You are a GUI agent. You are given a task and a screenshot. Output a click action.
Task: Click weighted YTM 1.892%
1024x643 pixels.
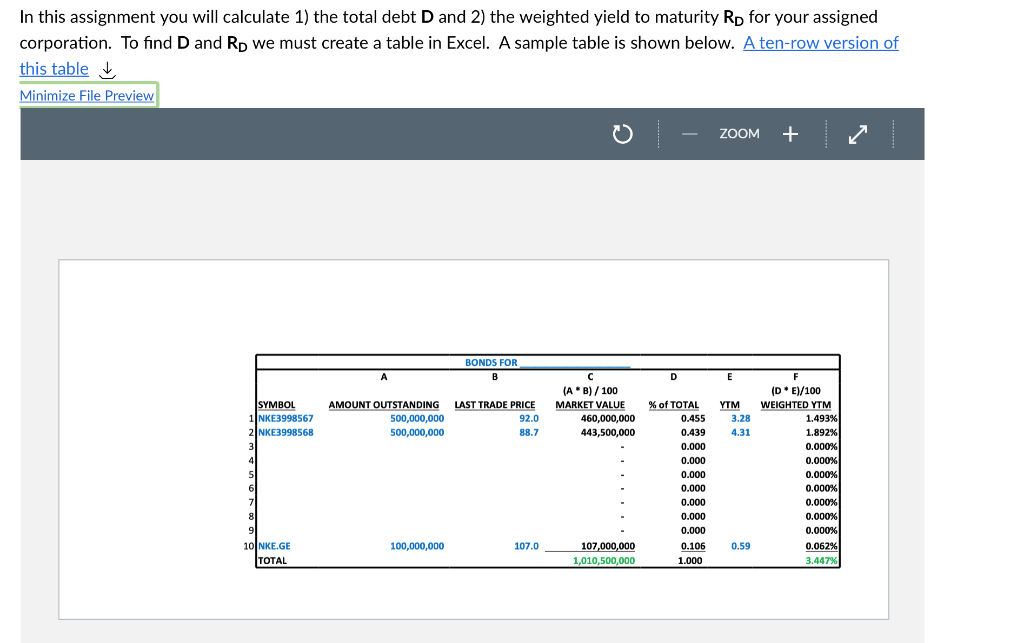(821, 432)
